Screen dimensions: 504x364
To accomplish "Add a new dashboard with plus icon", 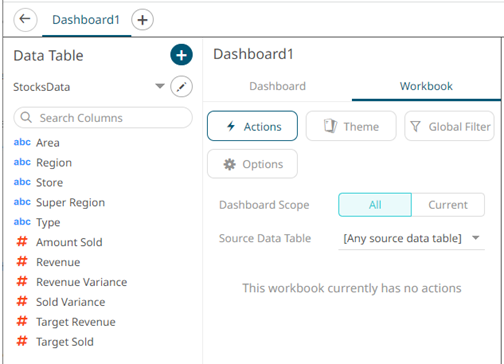I will click(142, 20).
